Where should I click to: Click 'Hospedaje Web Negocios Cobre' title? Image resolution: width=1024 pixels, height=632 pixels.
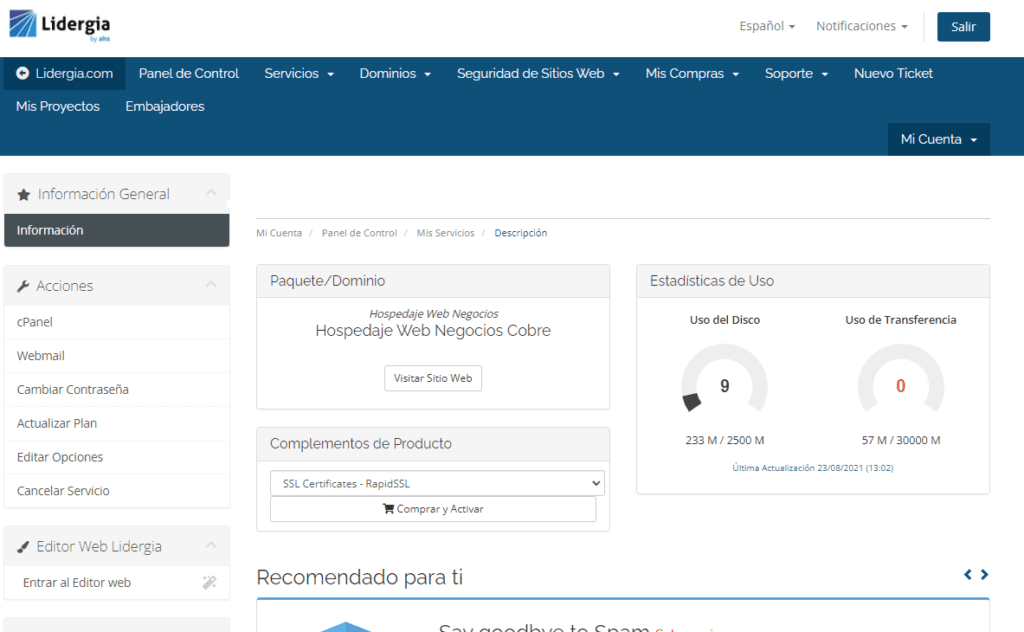(x=433, y=330)
